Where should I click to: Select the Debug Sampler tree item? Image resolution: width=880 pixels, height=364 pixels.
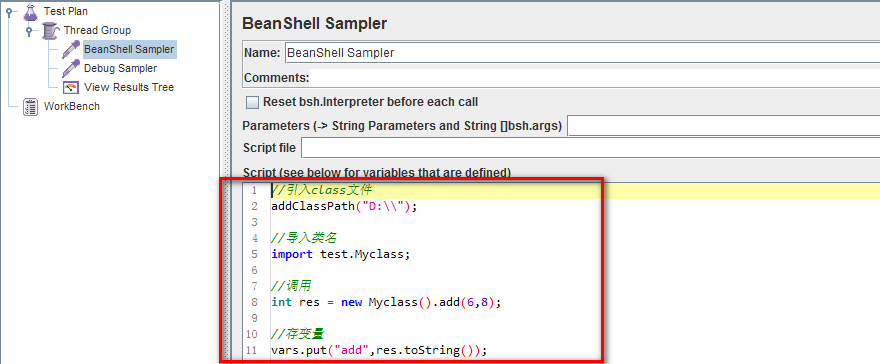pos(120,68)
